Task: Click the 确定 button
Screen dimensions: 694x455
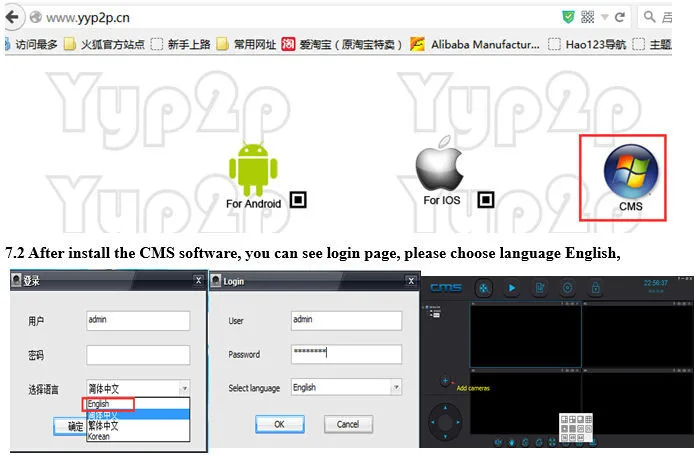Action: [x=69, y=426]
